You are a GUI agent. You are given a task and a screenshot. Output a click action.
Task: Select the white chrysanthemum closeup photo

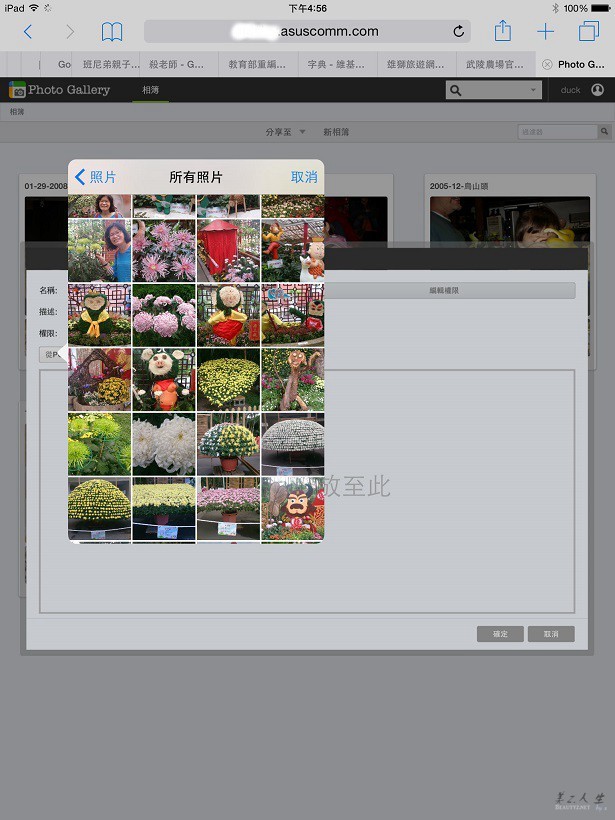(x=164, y=445)
